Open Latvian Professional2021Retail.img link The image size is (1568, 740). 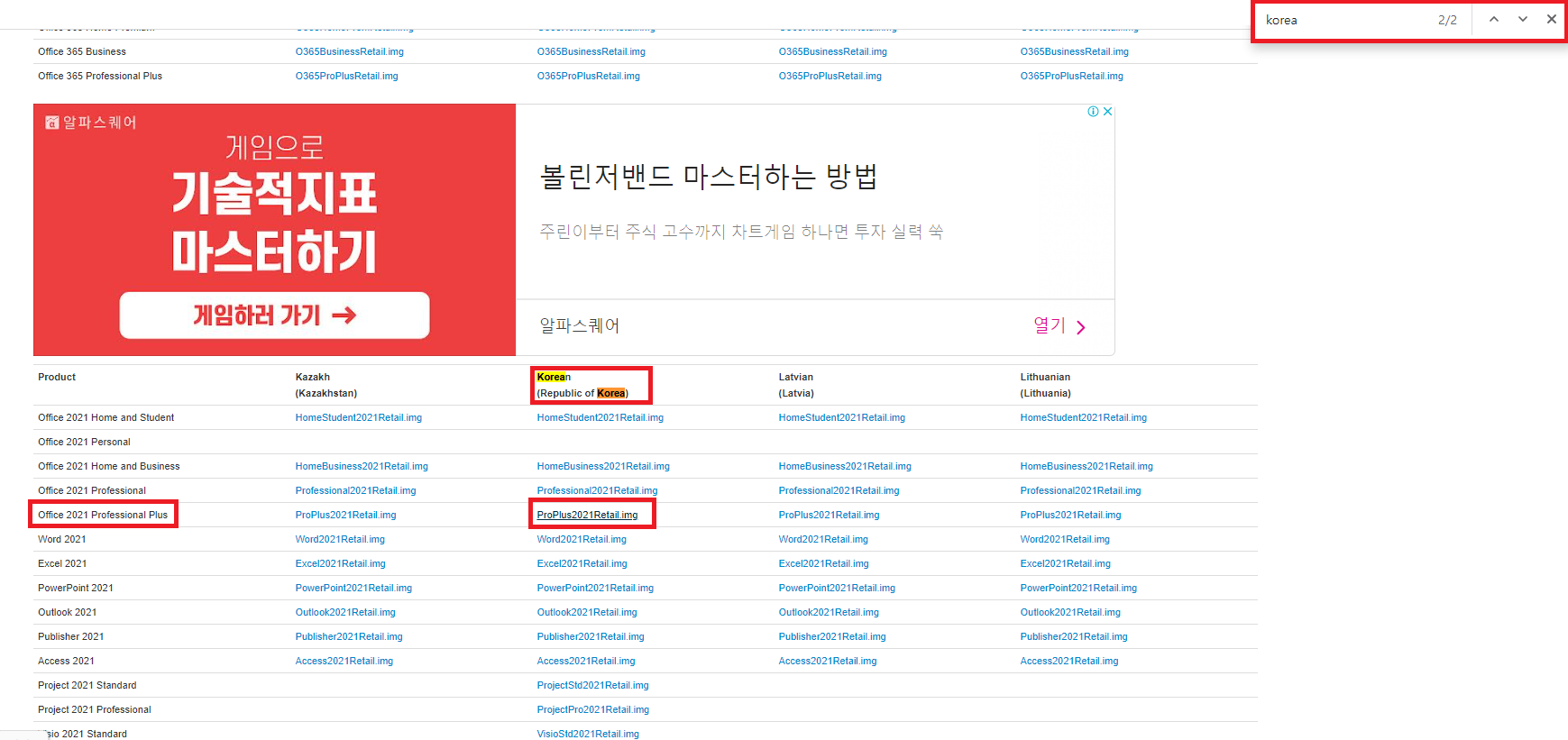coord(839,490)
